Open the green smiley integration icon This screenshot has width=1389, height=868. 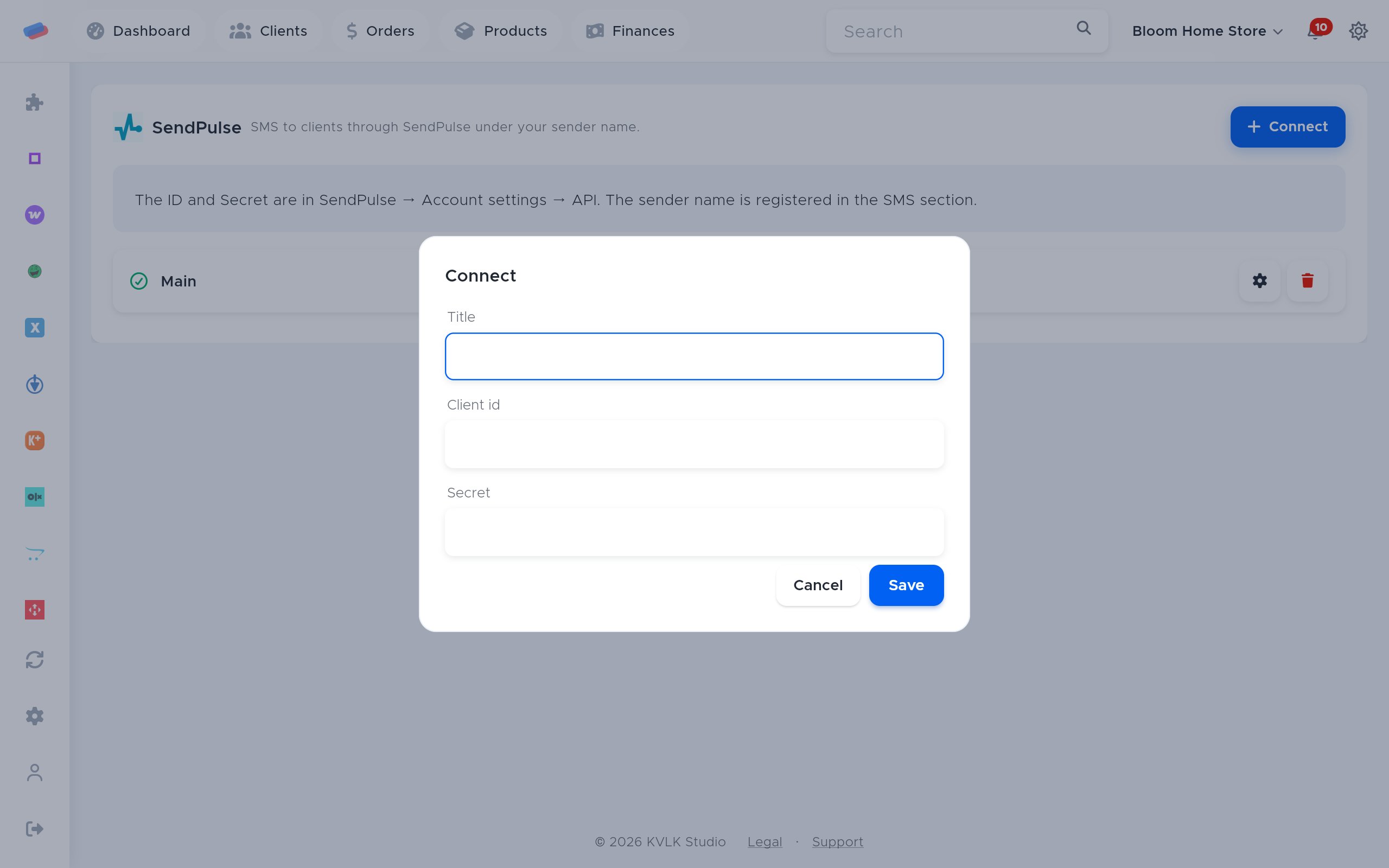(x=34, y=271)
